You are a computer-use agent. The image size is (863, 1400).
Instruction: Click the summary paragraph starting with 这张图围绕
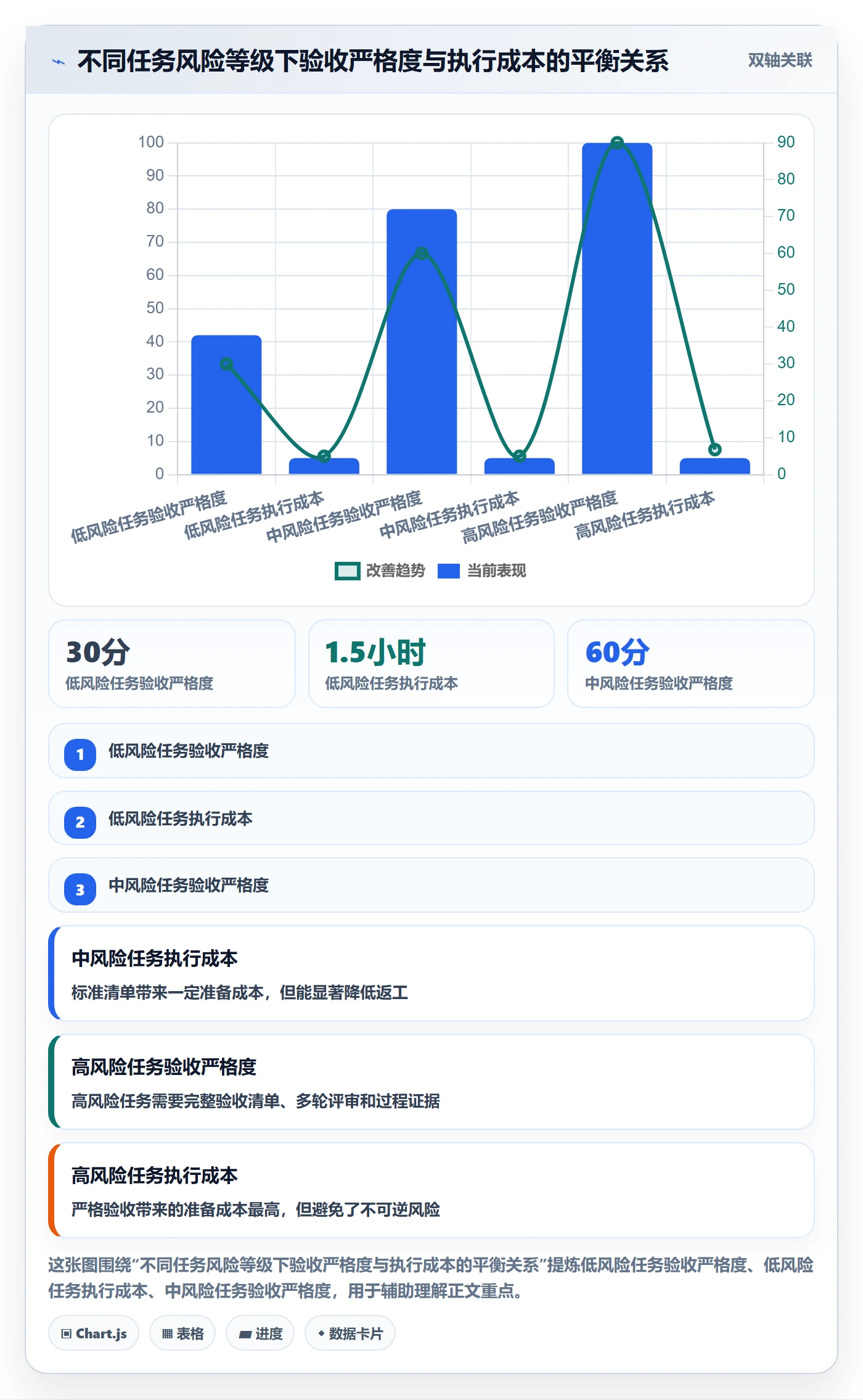[x=431, y=1278]
